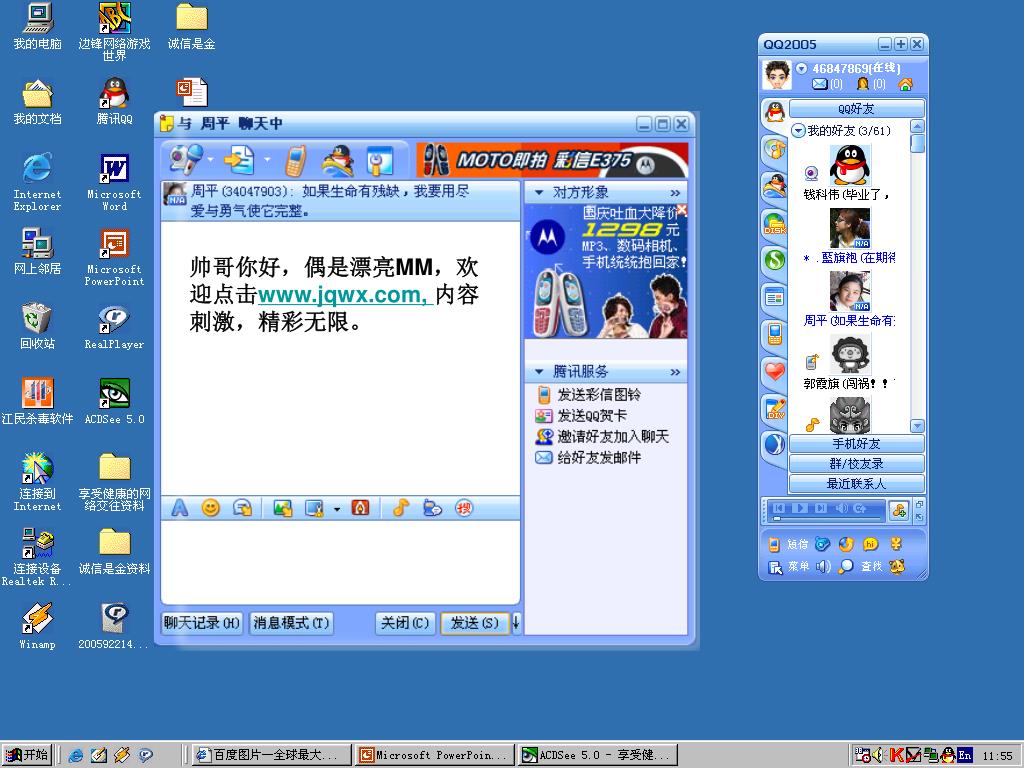Screen dimensions: 1024x768
Task: Click the home icon in QQ2005
Action: (905, 84)
